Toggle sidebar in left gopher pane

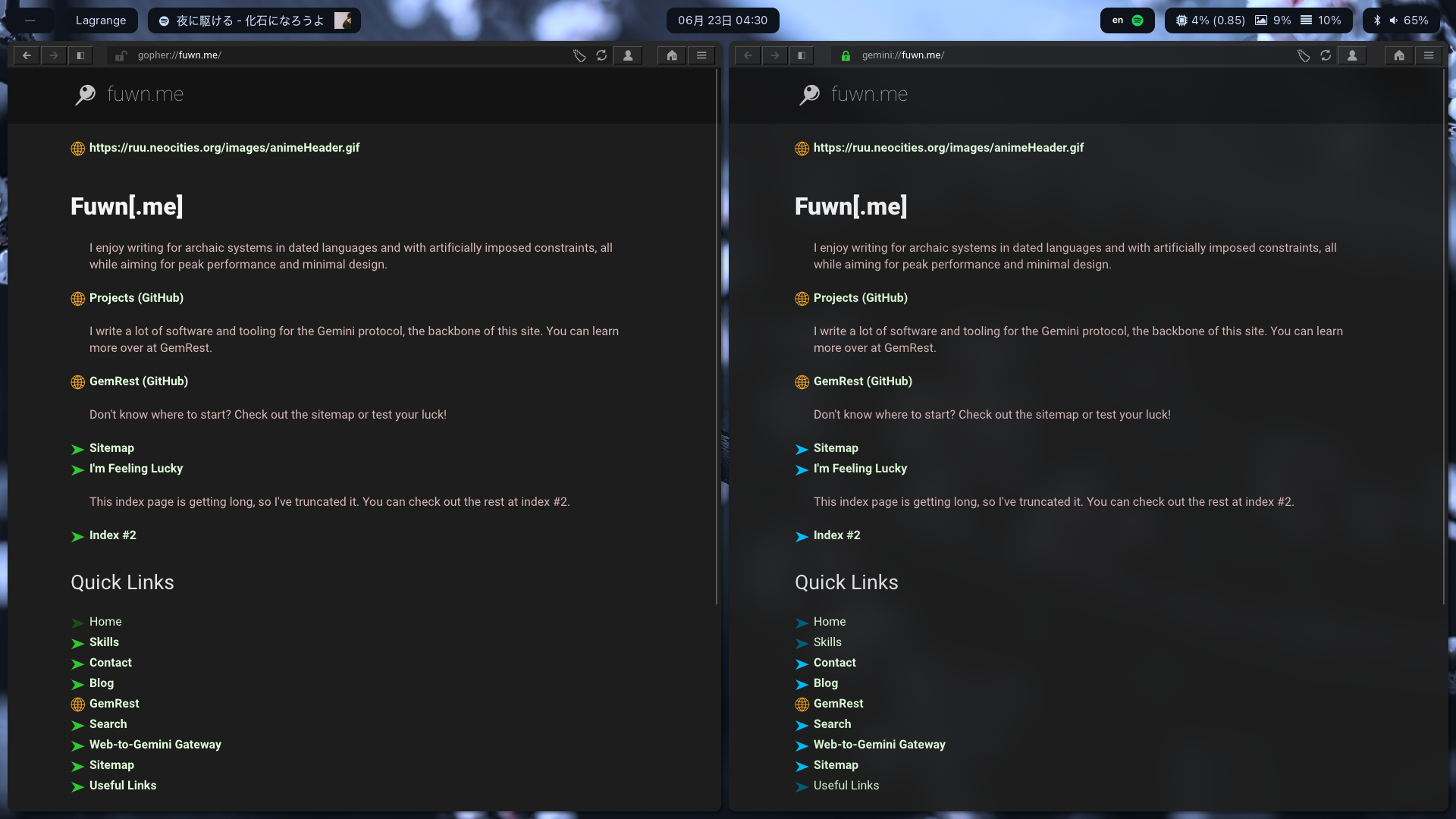pos(80,55)
